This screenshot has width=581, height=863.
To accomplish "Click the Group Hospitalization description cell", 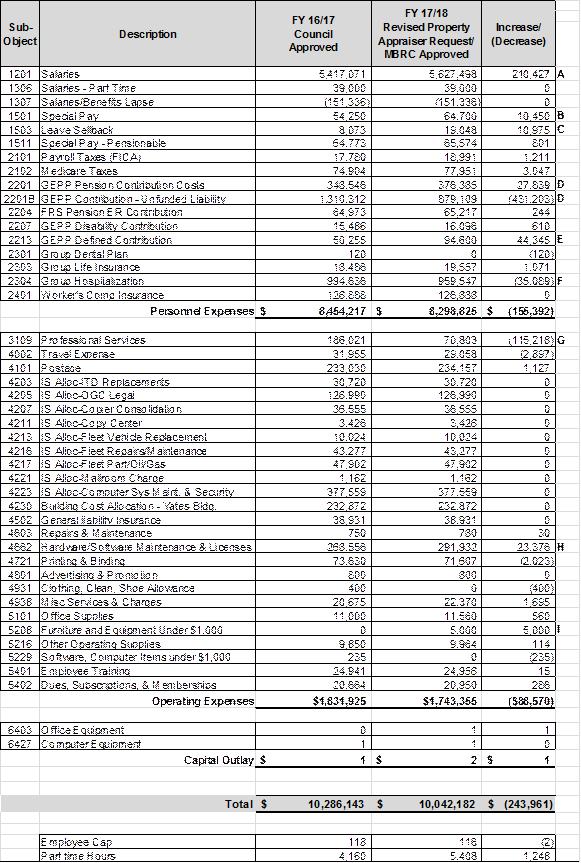I will click(147, 281).
